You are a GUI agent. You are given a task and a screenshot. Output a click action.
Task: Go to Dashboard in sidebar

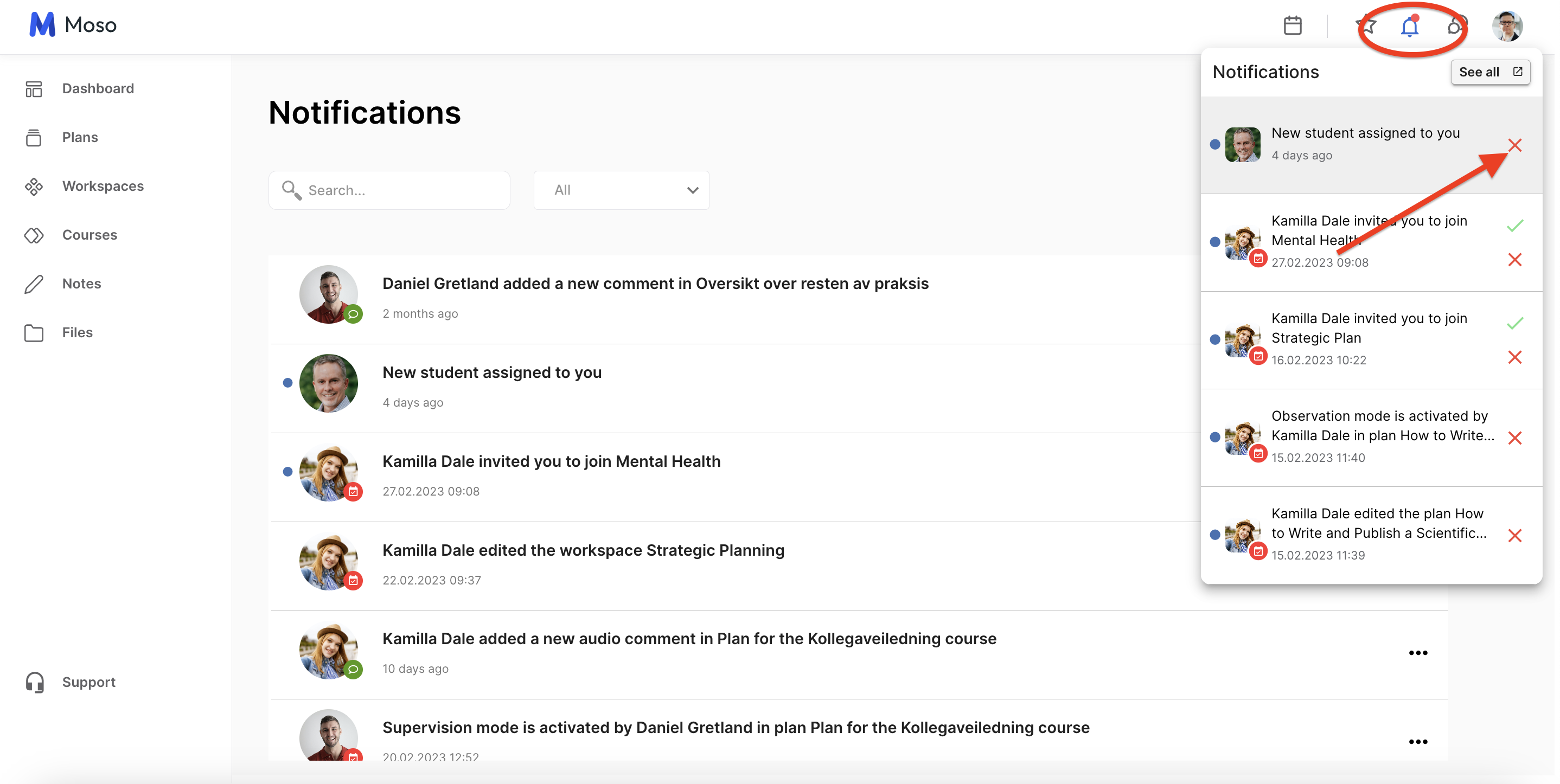pos(98,88)
